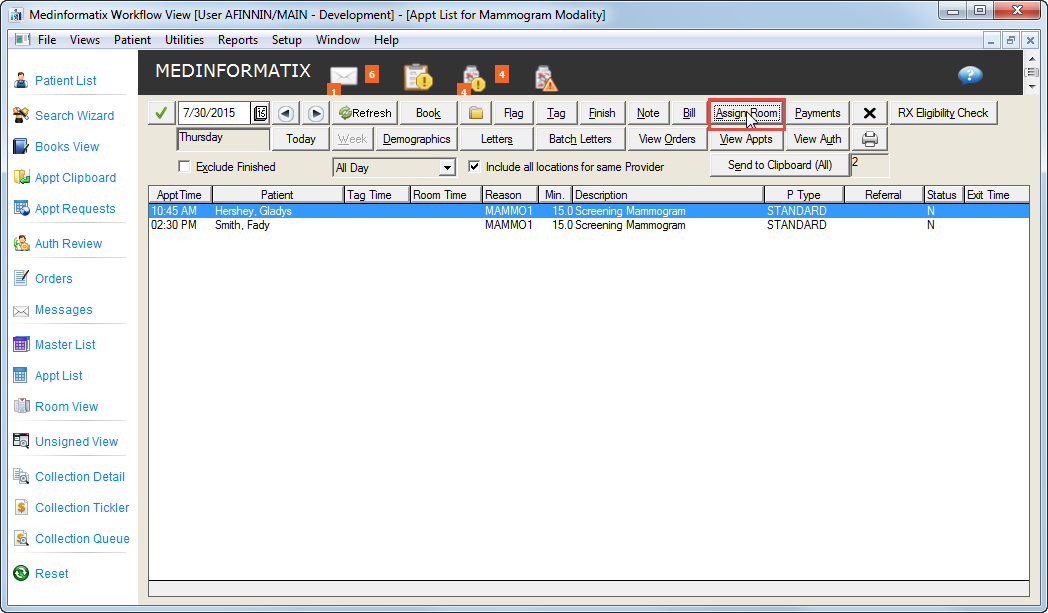This screenshot has height=613, width=1048.
Task: Click the envelope messages icon in header
Action: [344, 76]
